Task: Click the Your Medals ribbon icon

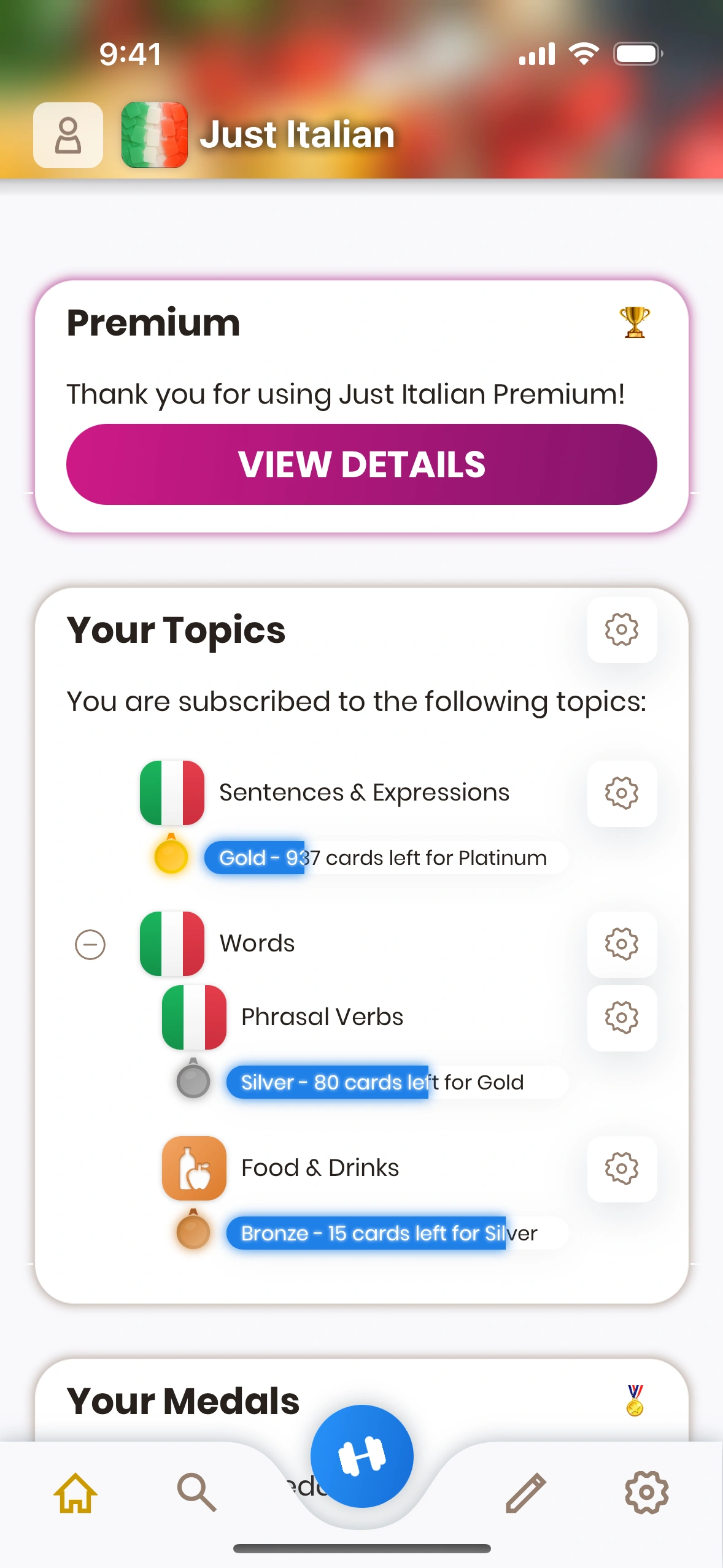Action: pyautogui.click(x=635, y=1401)
